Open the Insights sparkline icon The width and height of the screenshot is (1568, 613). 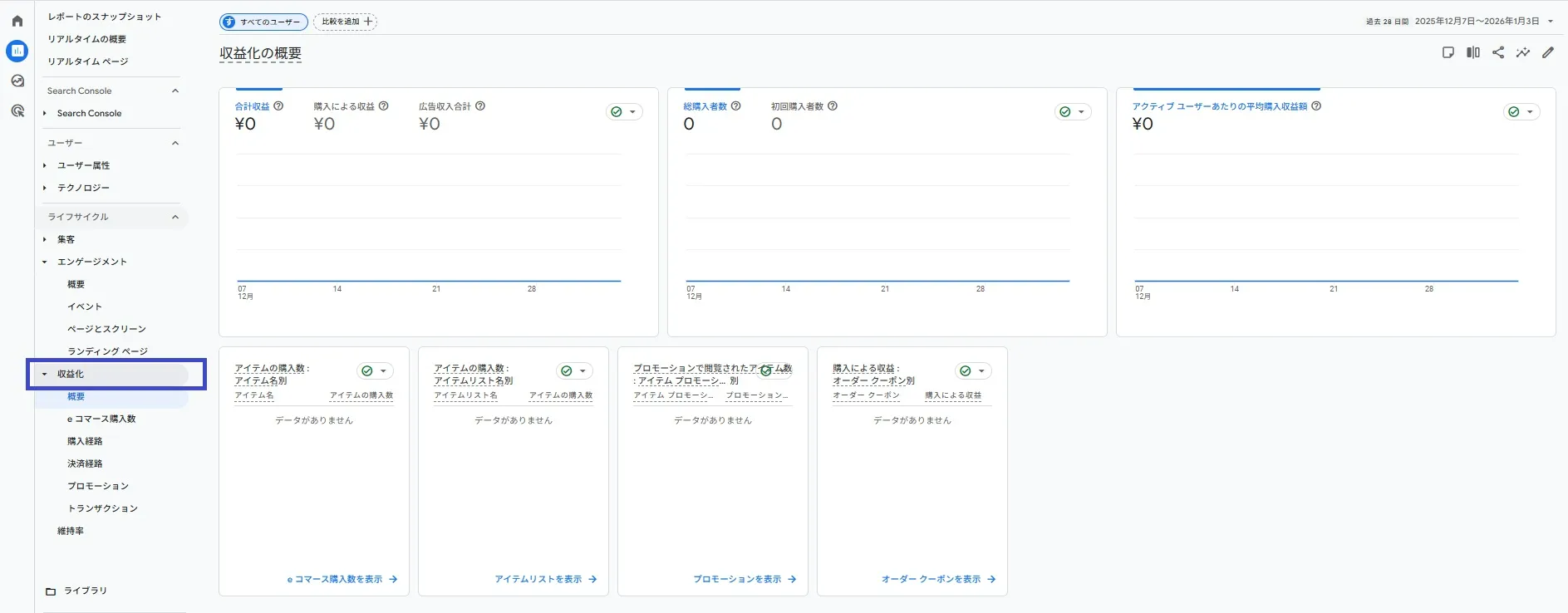[x=1522, y=52]
